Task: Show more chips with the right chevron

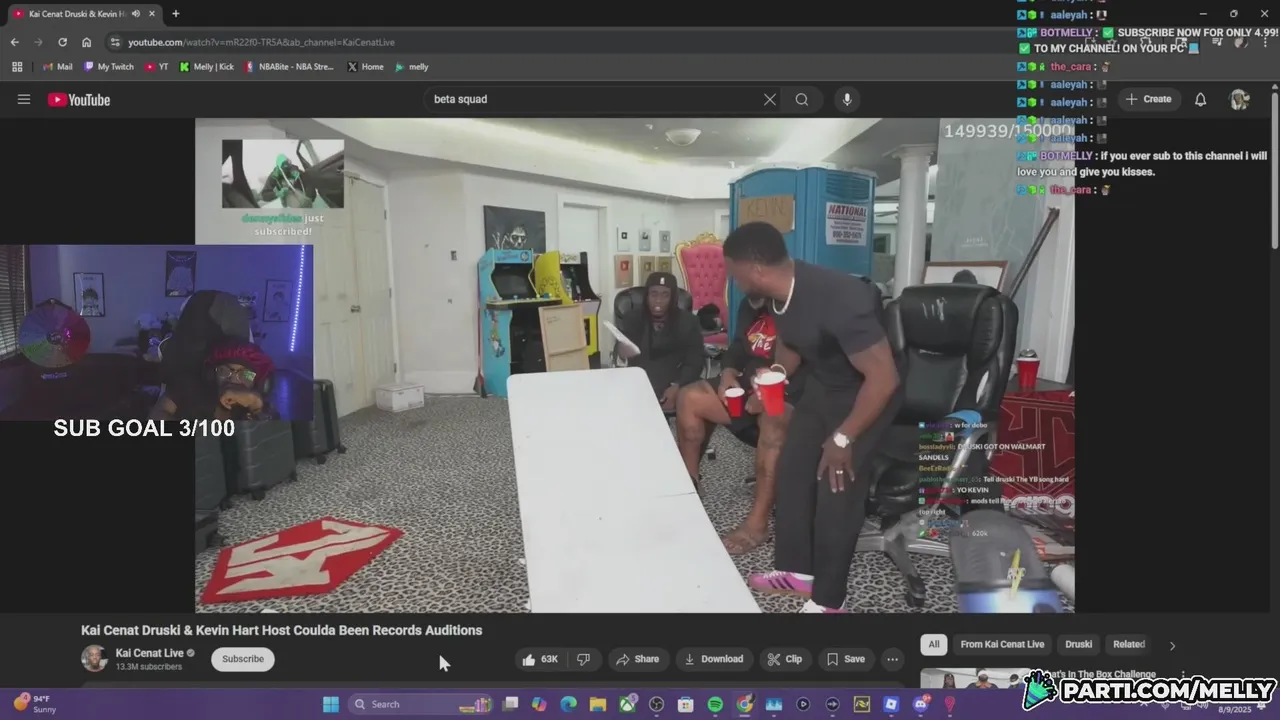Action: pyautogui.click(x=1172, y=645)
